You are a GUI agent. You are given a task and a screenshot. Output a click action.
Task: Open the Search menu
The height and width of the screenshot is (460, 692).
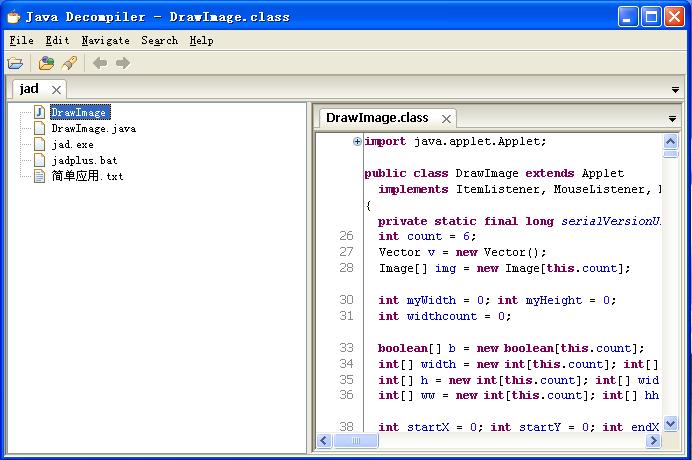click(x=159, y=40)
